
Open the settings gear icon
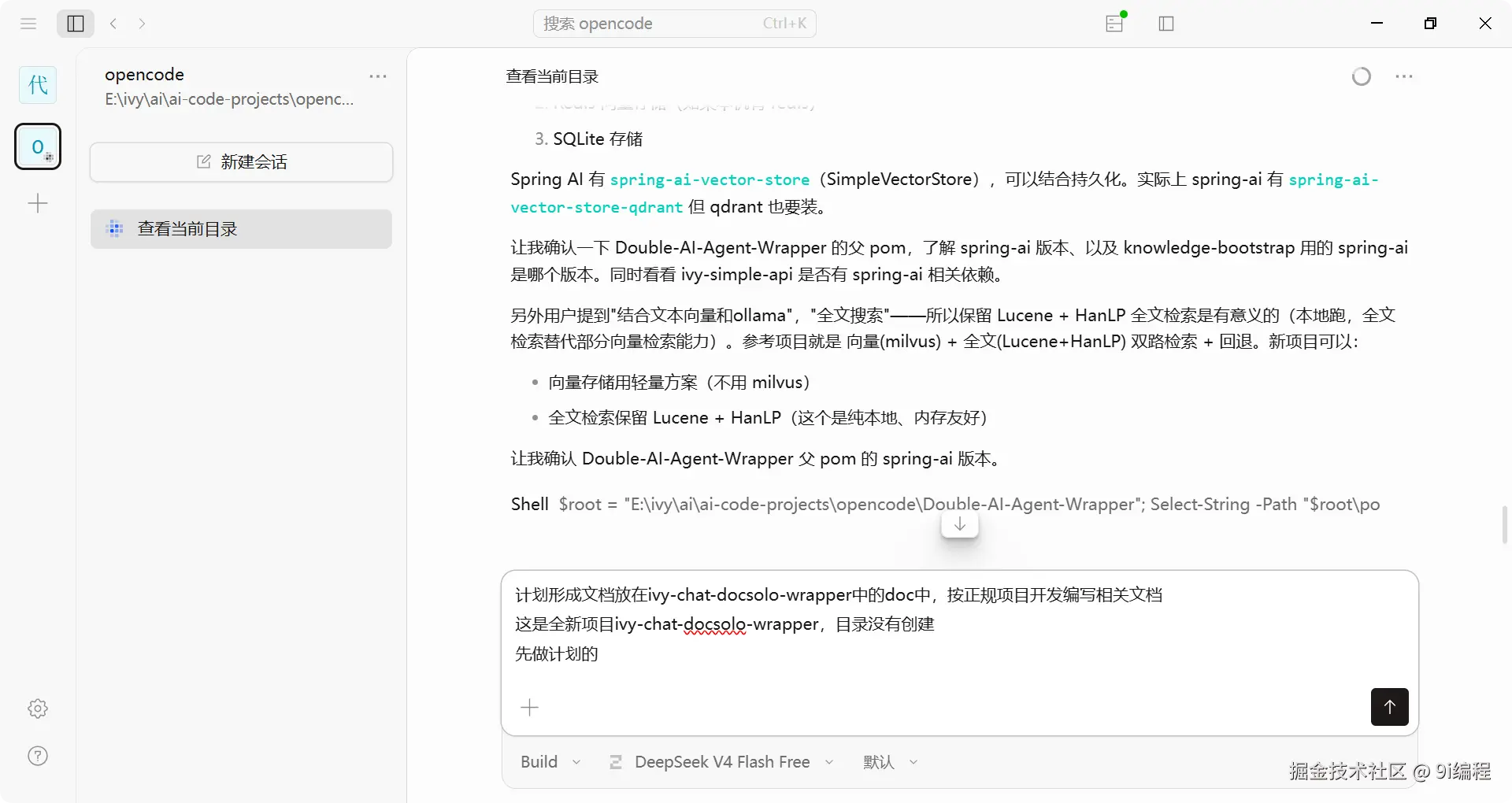[38, 709]
